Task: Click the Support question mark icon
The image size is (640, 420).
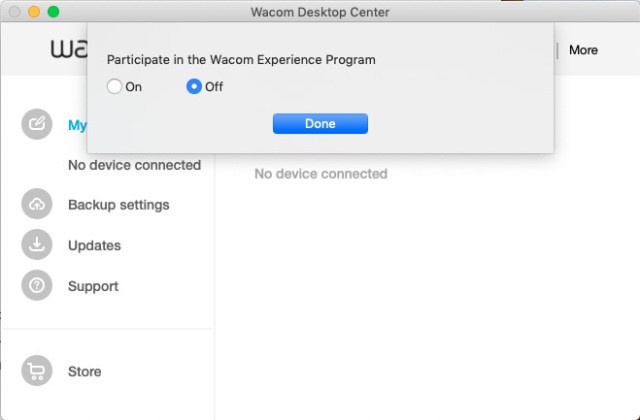Action: coord(37,285)
